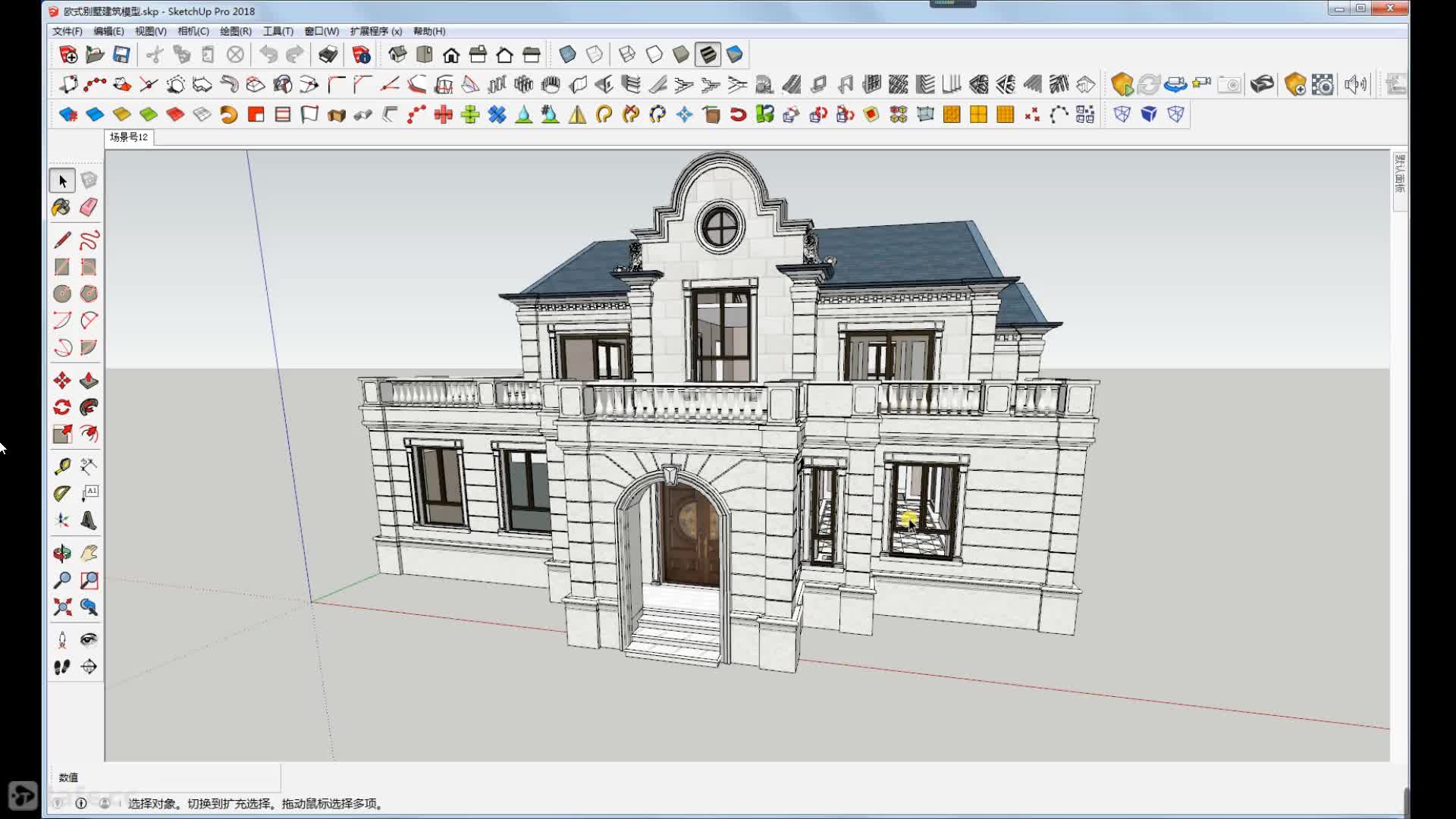This screenshot has width=1456, height=819.
Task: Click the speaker icon in plugin toolbar
Action: pyautogui.click(x=1355, y=84)
